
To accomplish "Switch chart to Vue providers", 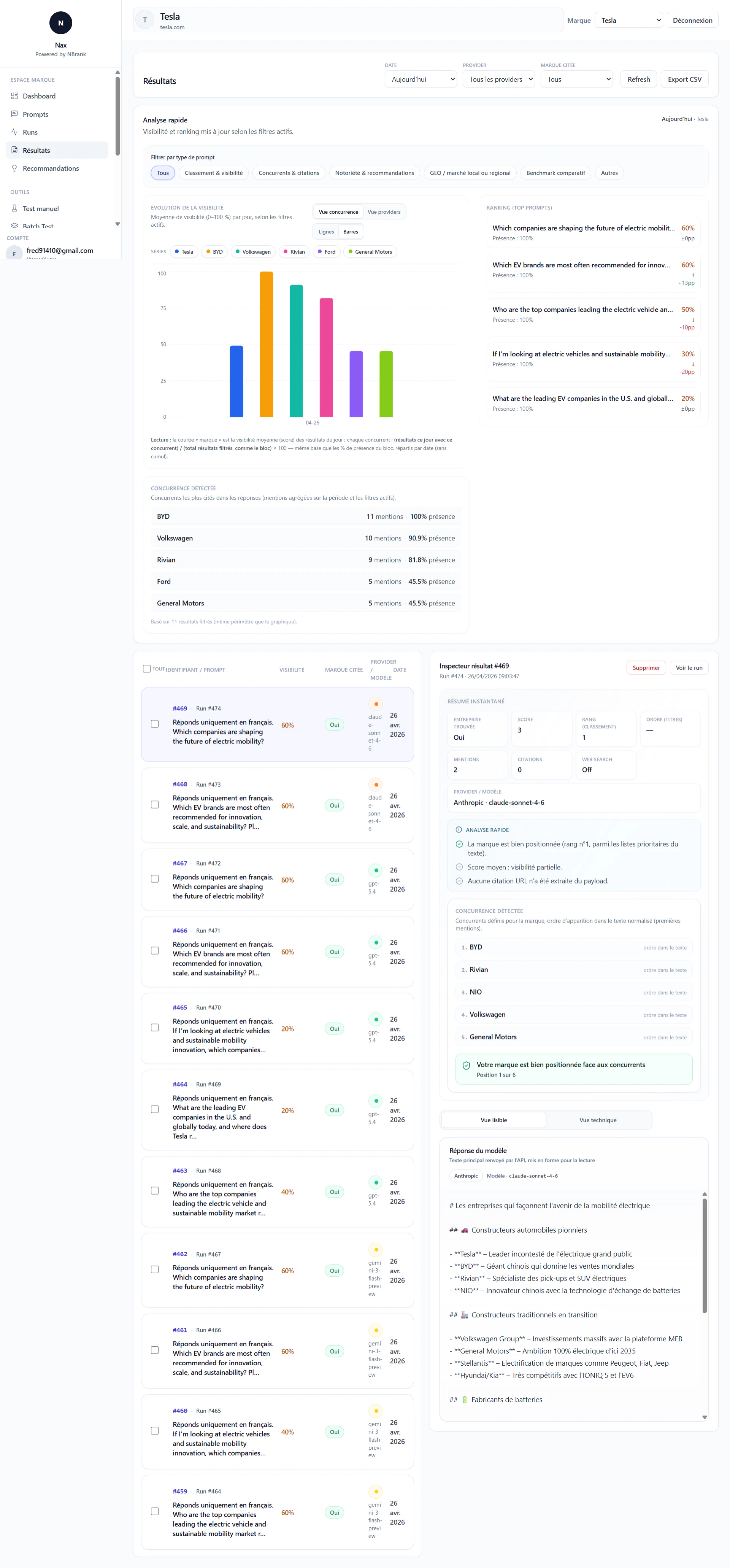I will [x=384, y=212].
